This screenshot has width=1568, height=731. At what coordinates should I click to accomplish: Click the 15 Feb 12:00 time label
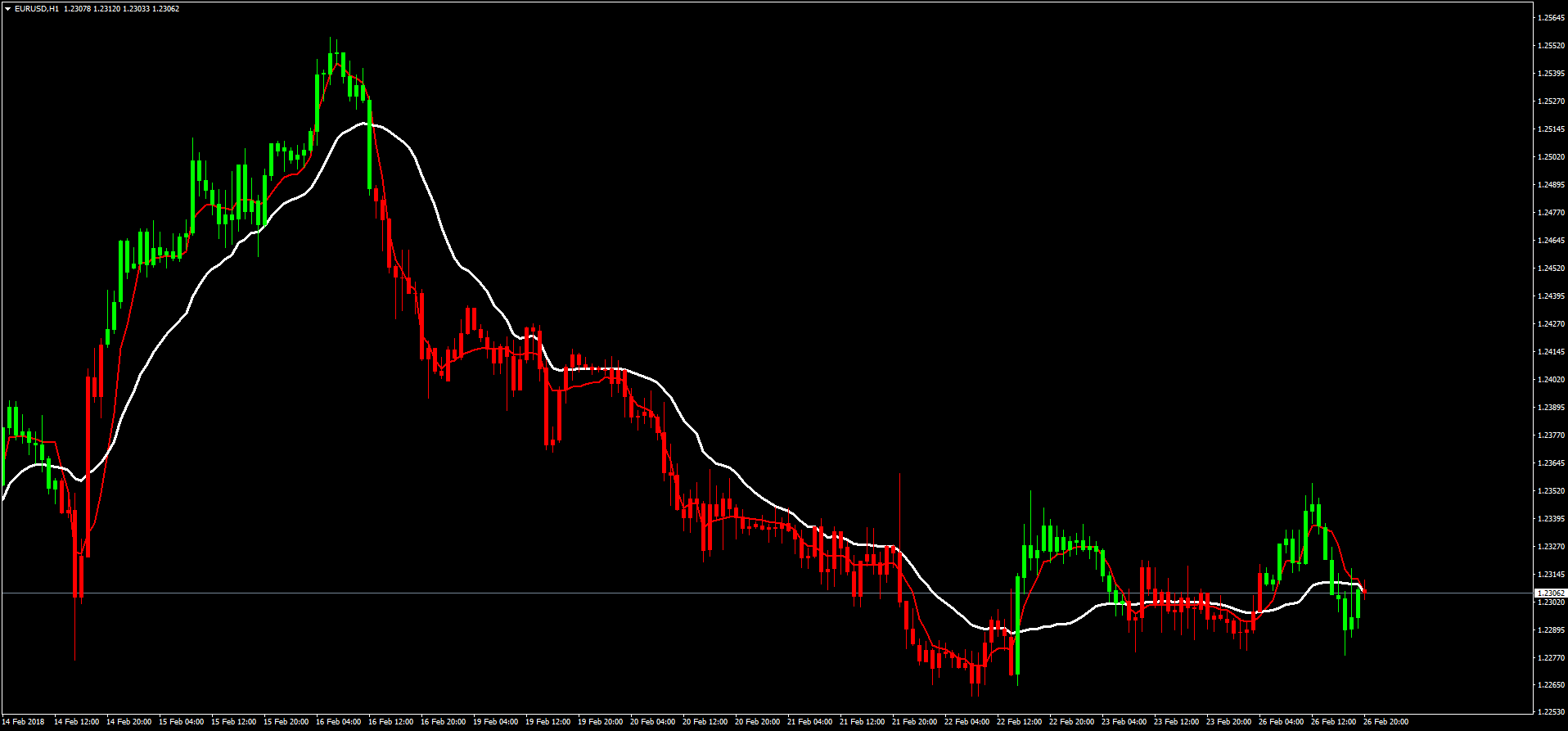pyautogui.click(x=233, y=722)
